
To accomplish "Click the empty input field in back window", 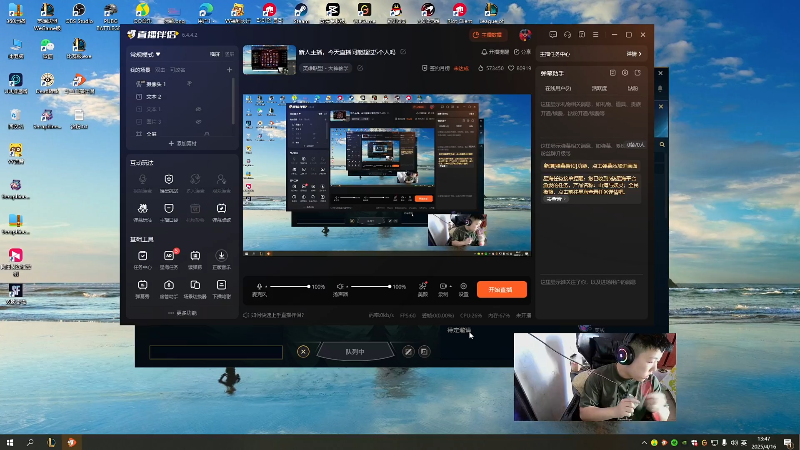I will (x=216, y=352).
